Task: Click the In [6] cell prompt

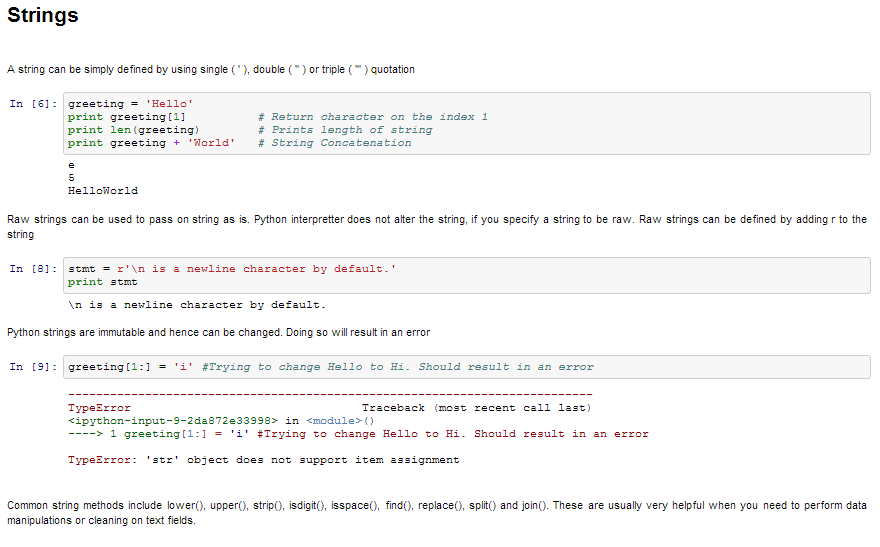Action: pos(32,104)
